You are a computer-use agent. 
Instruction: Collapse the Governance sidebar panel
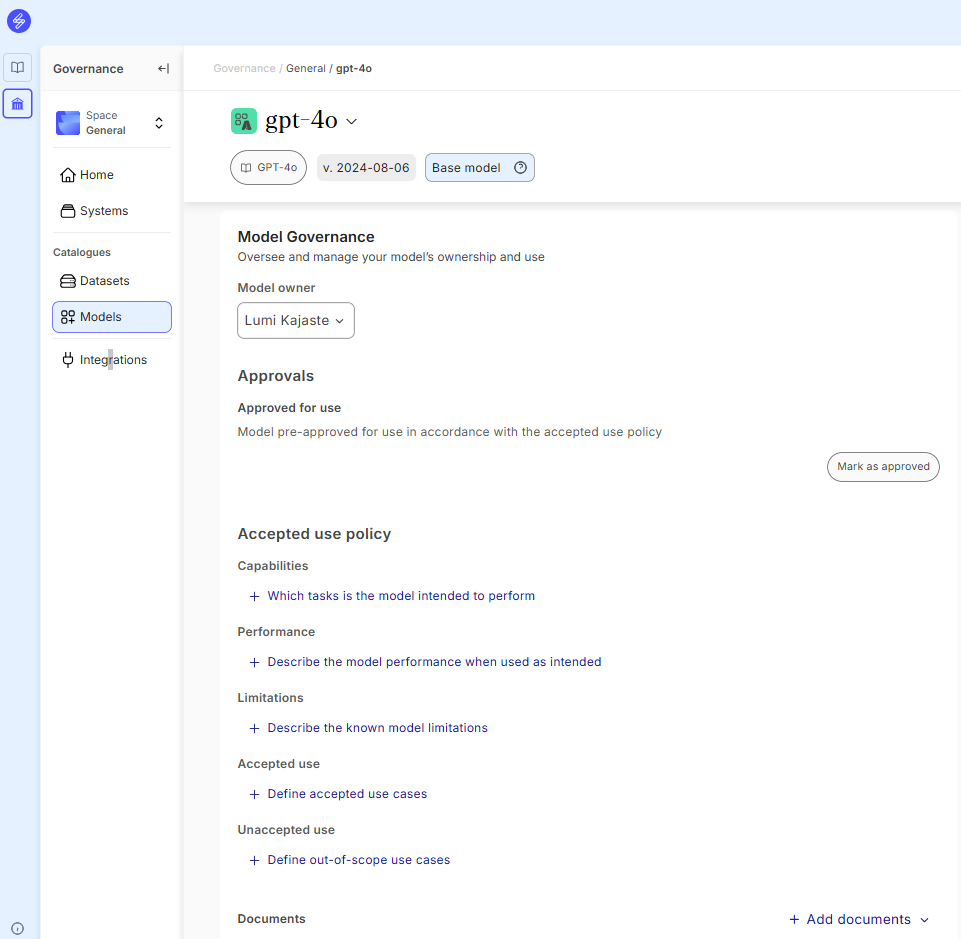coord(163,69)
